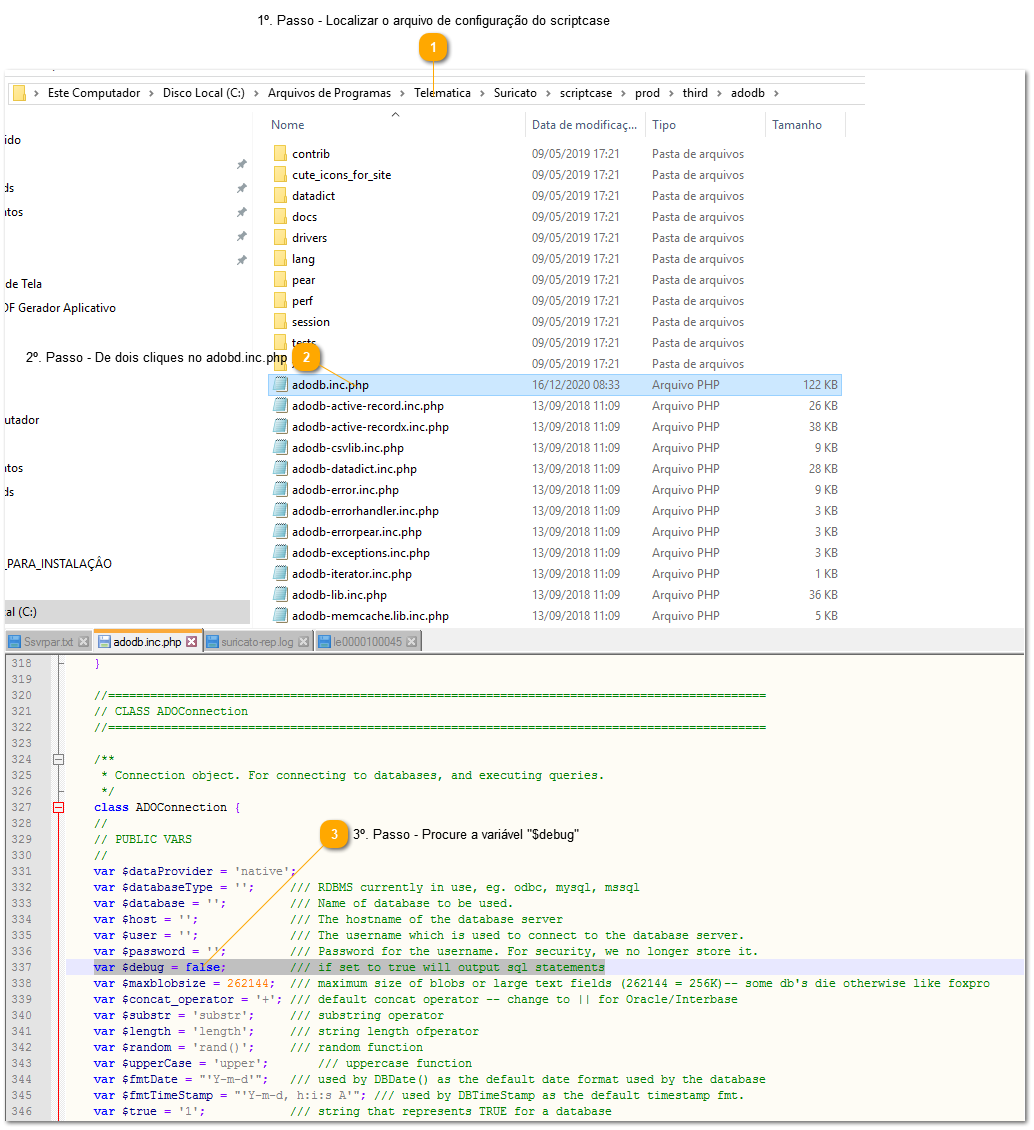
Task: Select adodb-active-record.inc.php file icon
Action: 280,405
